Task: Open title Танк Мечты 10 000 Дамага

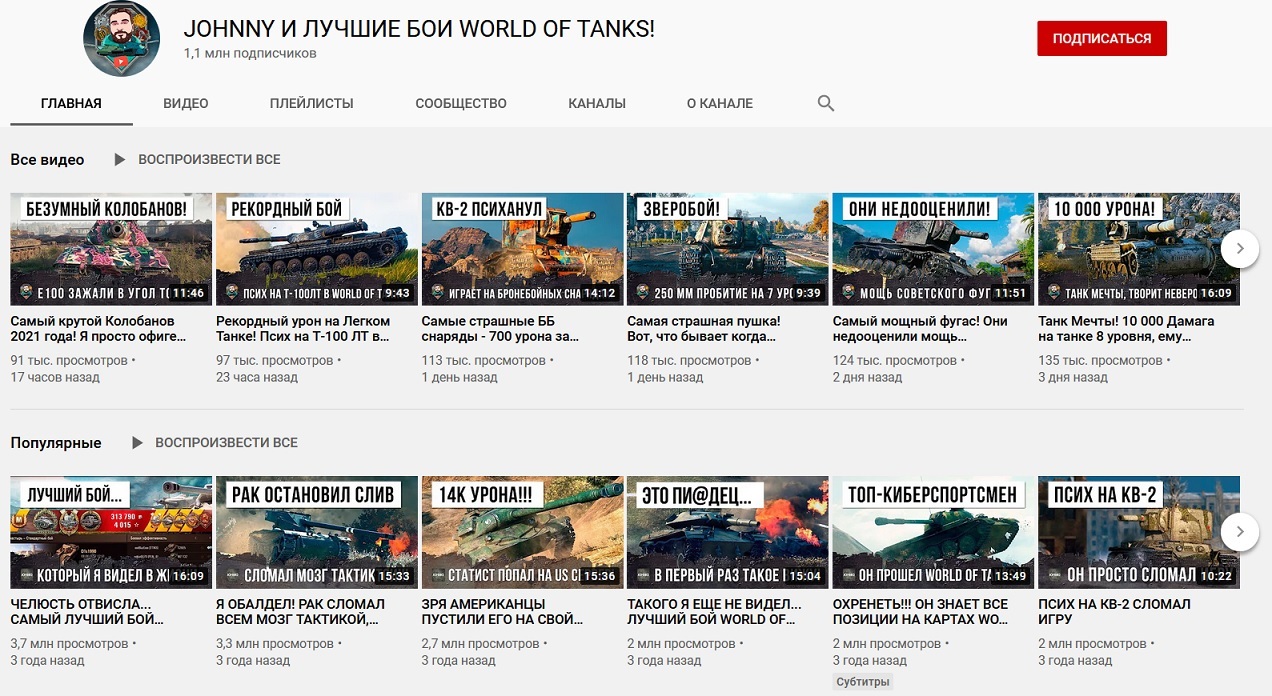Action: [1126, 329]
